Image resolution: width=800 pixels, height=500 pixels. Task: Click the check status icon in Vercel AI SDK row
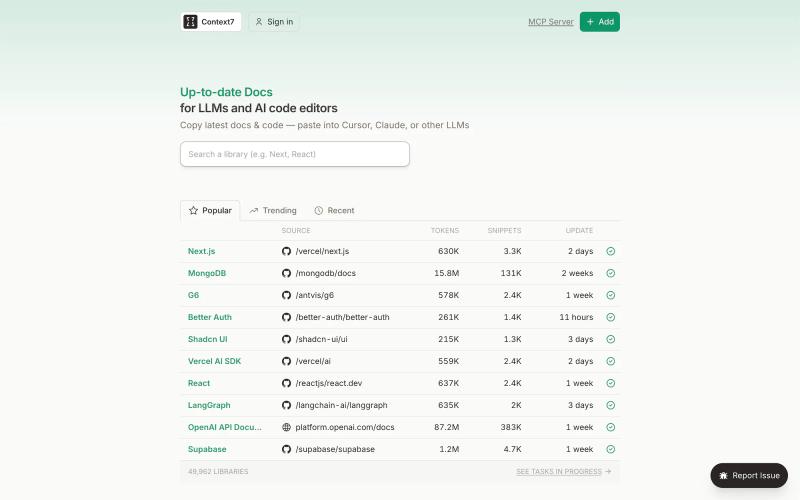(x=611, y=361)
